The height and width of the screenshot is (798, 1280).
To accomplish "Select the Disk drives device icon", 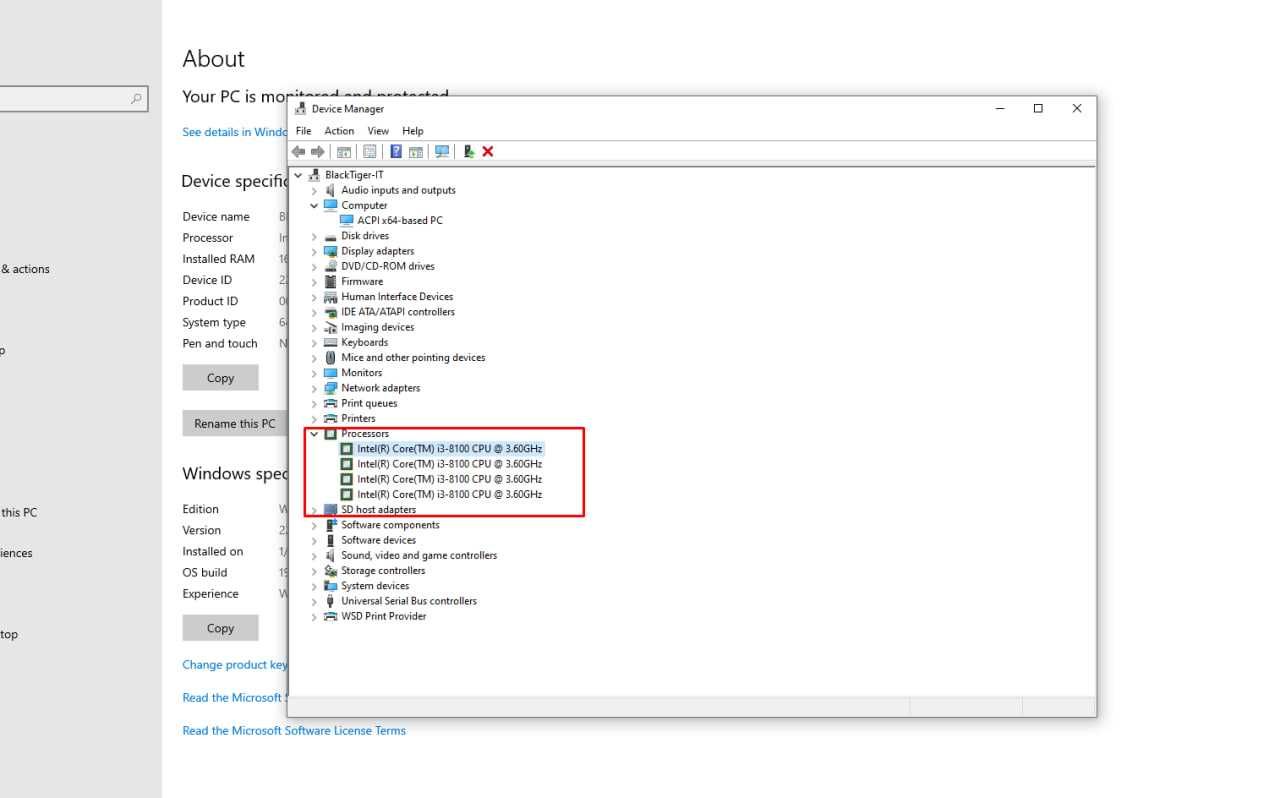I will [331, 236].
